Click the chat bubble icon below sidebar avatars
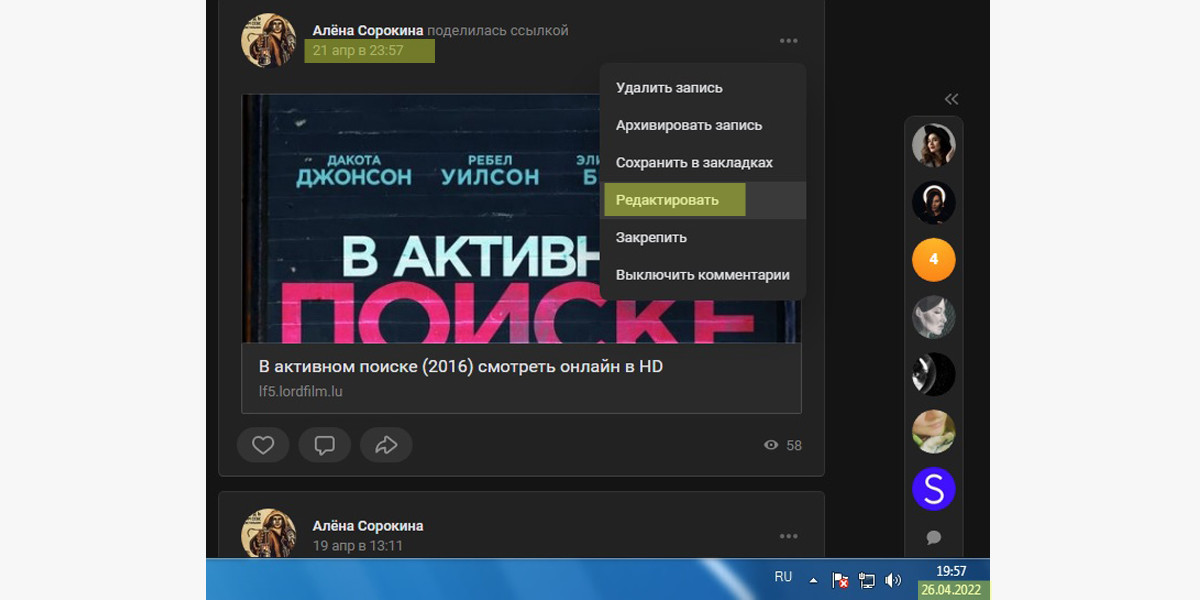Viewport: 1200px width, 600px height. tap(934, 537)
